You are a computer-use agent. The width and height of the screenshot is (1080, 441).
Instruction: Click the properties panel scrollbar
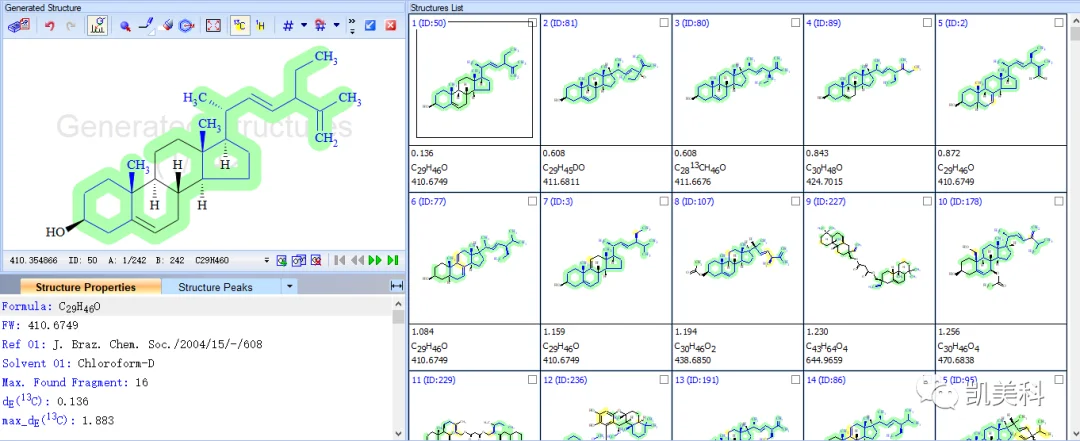pyautogui.click(x=398, y=369)
